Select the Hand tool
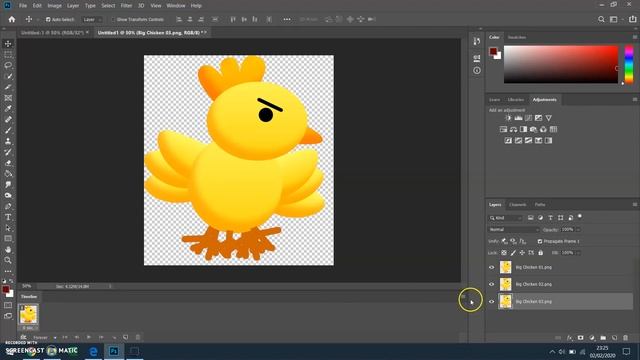 8,249
